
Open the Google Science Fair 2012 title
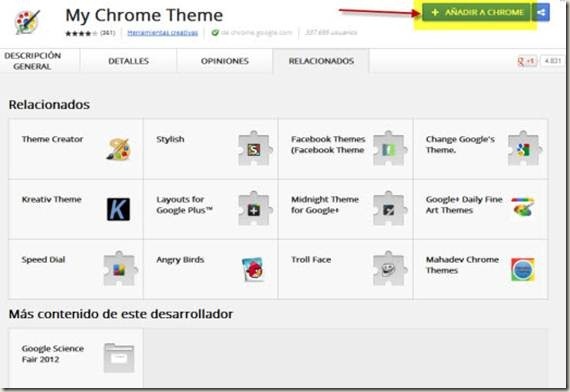coord(53,354)
